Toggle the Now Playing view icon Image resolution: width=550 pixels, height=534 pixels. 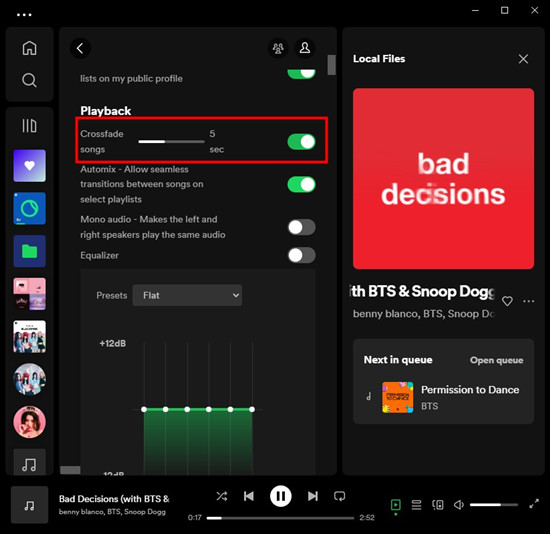point(396,505)
